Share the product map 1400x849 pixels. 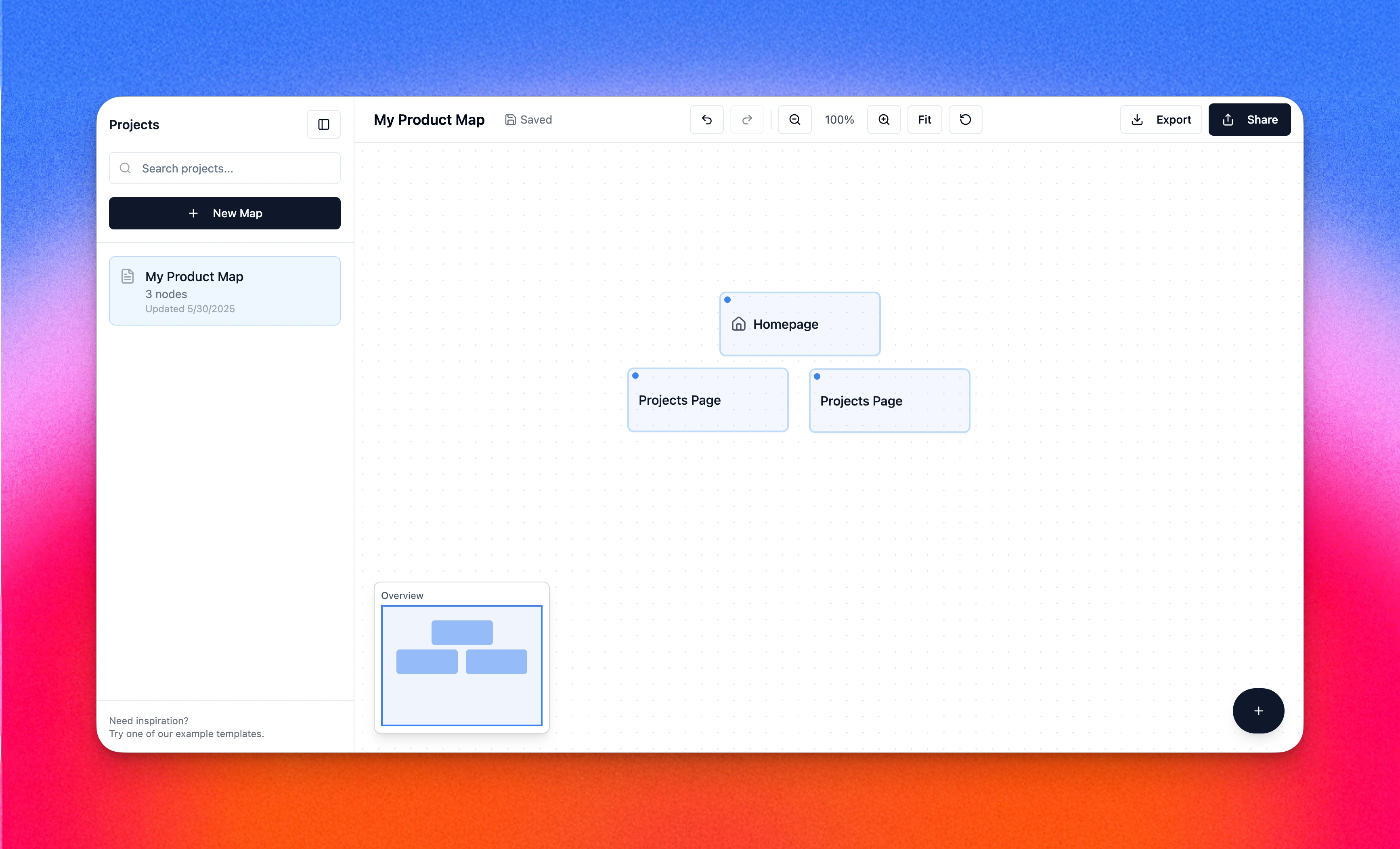point(1249,120)
